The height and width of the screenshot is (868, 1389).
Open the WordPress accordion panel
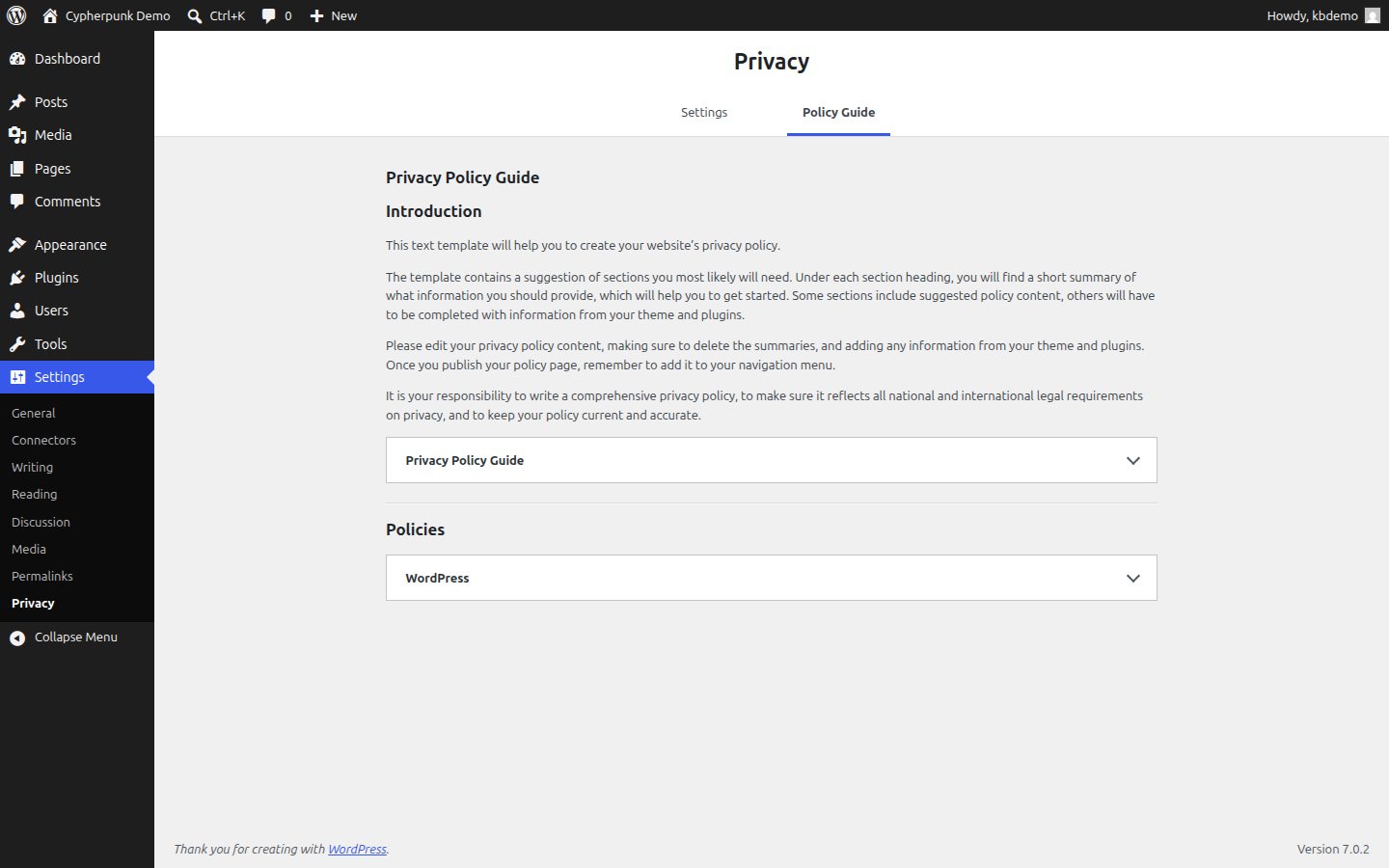click(772, 578)
